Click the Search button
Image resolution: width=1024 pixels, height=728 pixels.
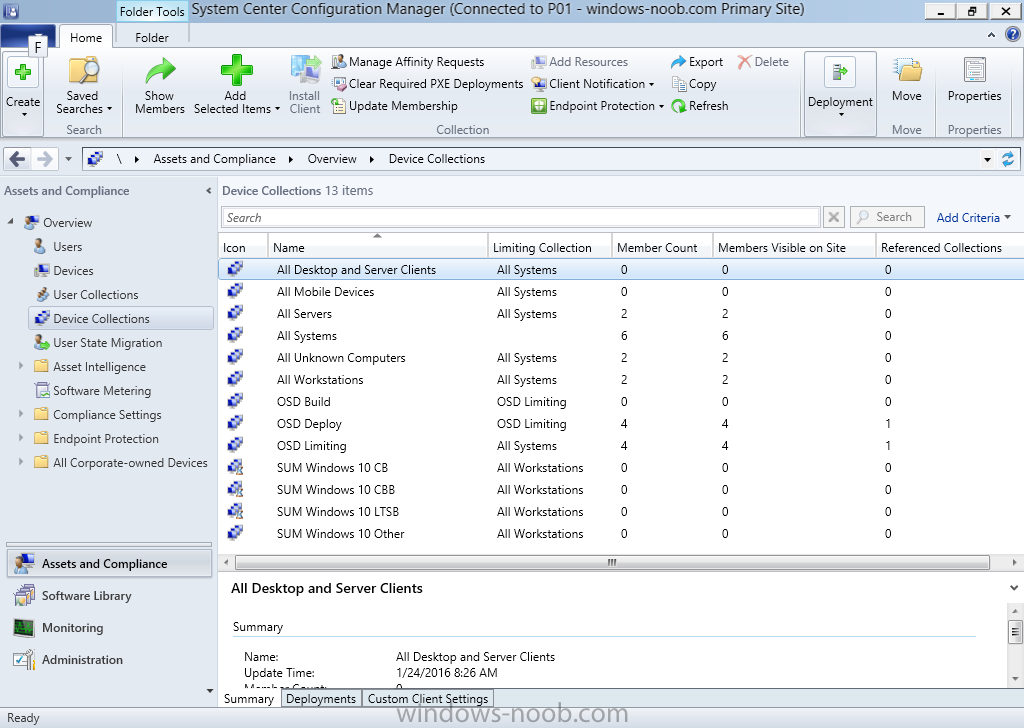click(x=887, y=217)
